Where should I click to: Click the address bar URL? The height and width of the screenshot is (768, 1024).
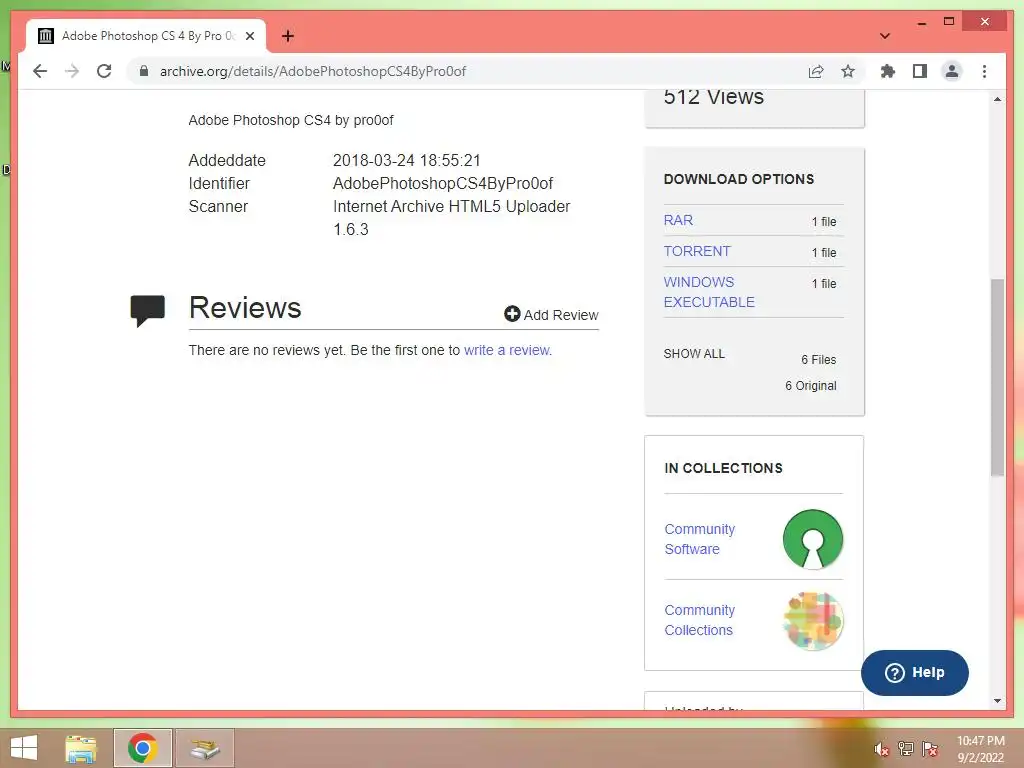(x=313, y=71)
